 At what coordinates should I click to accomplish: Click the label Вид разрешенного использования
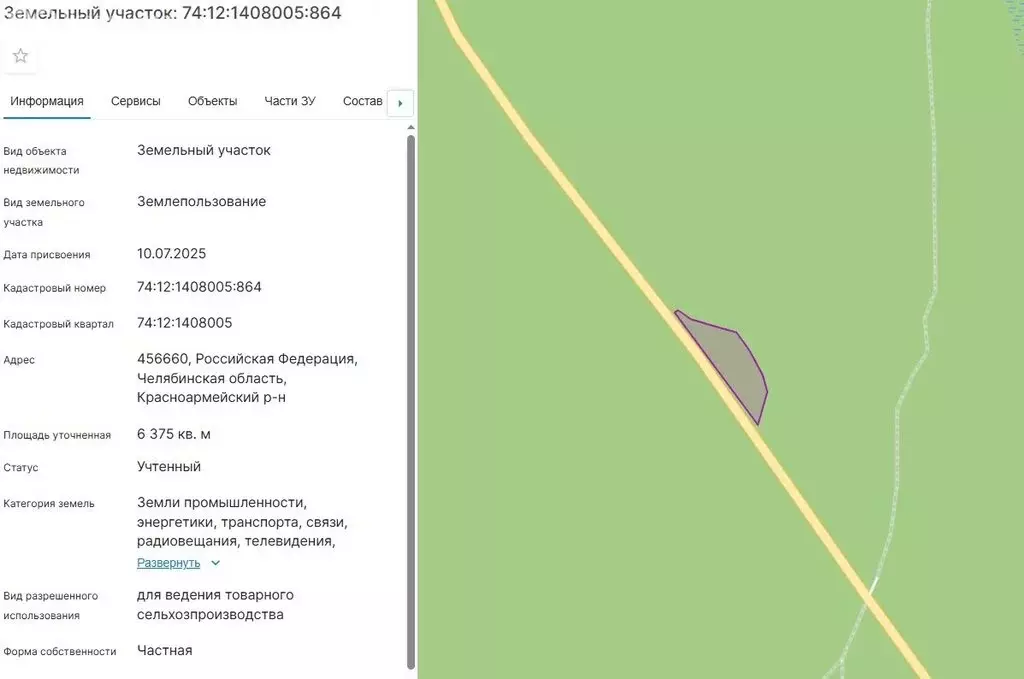point(50,605)
